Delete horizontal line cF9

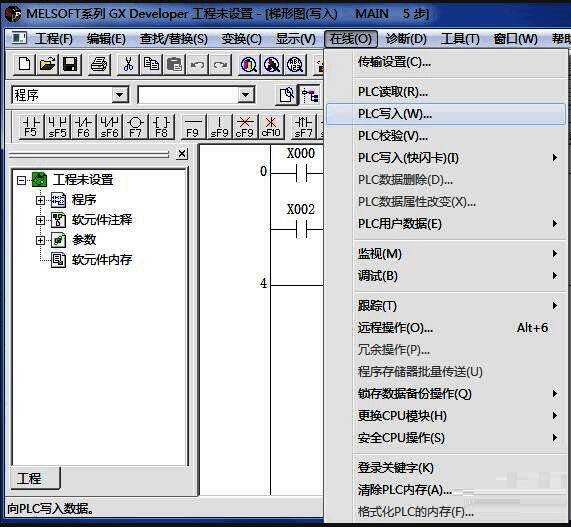pyautogui.click(x=245, y=127)
